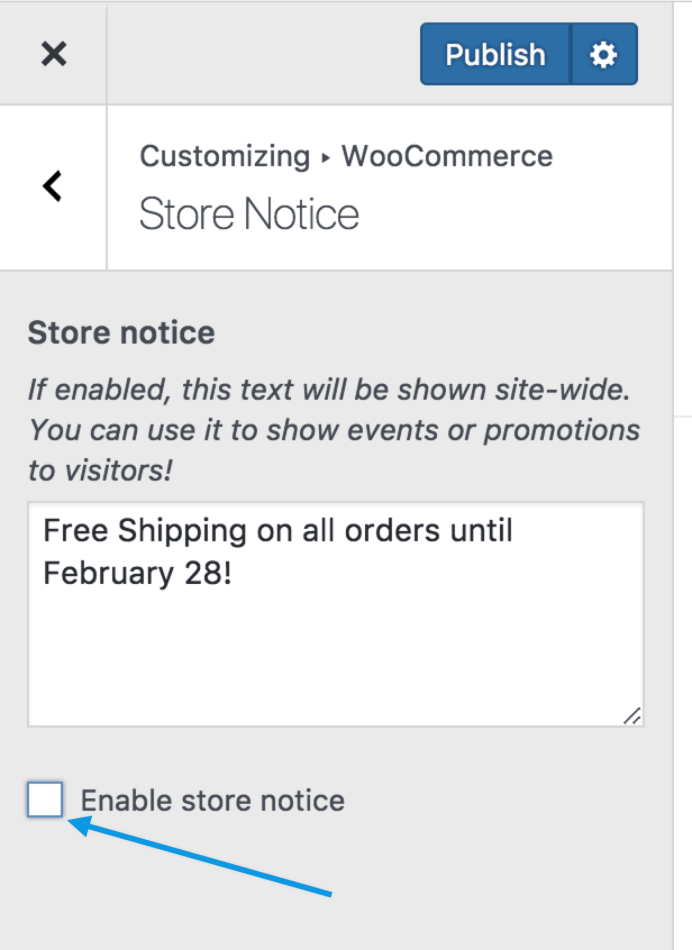Grab the textarea resize handle corner

click(631, 715)
